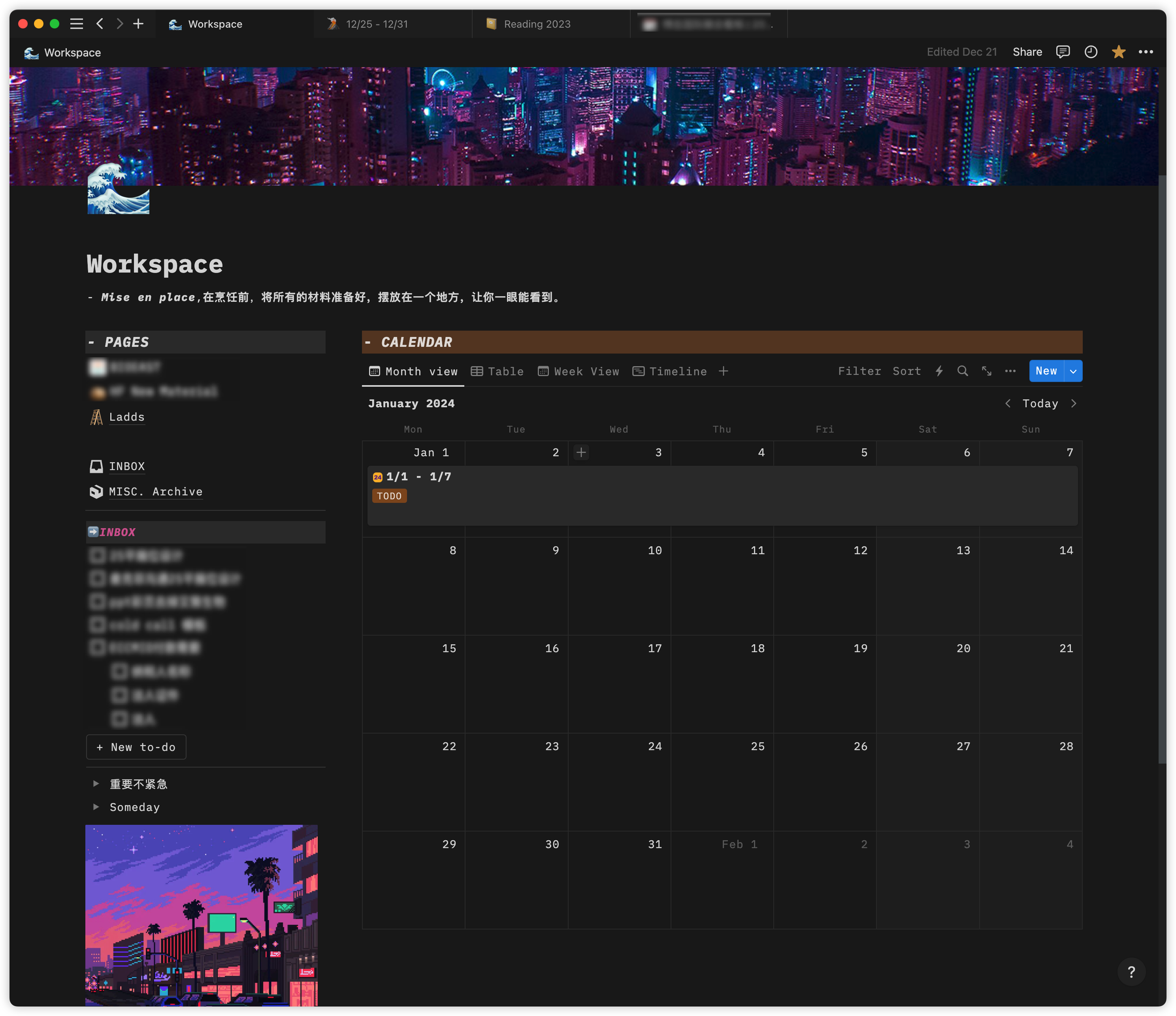This screenshot has height=1016, width=1176.
Task: Click the CALENDAR heading
Action: click(x=416, y=342)
